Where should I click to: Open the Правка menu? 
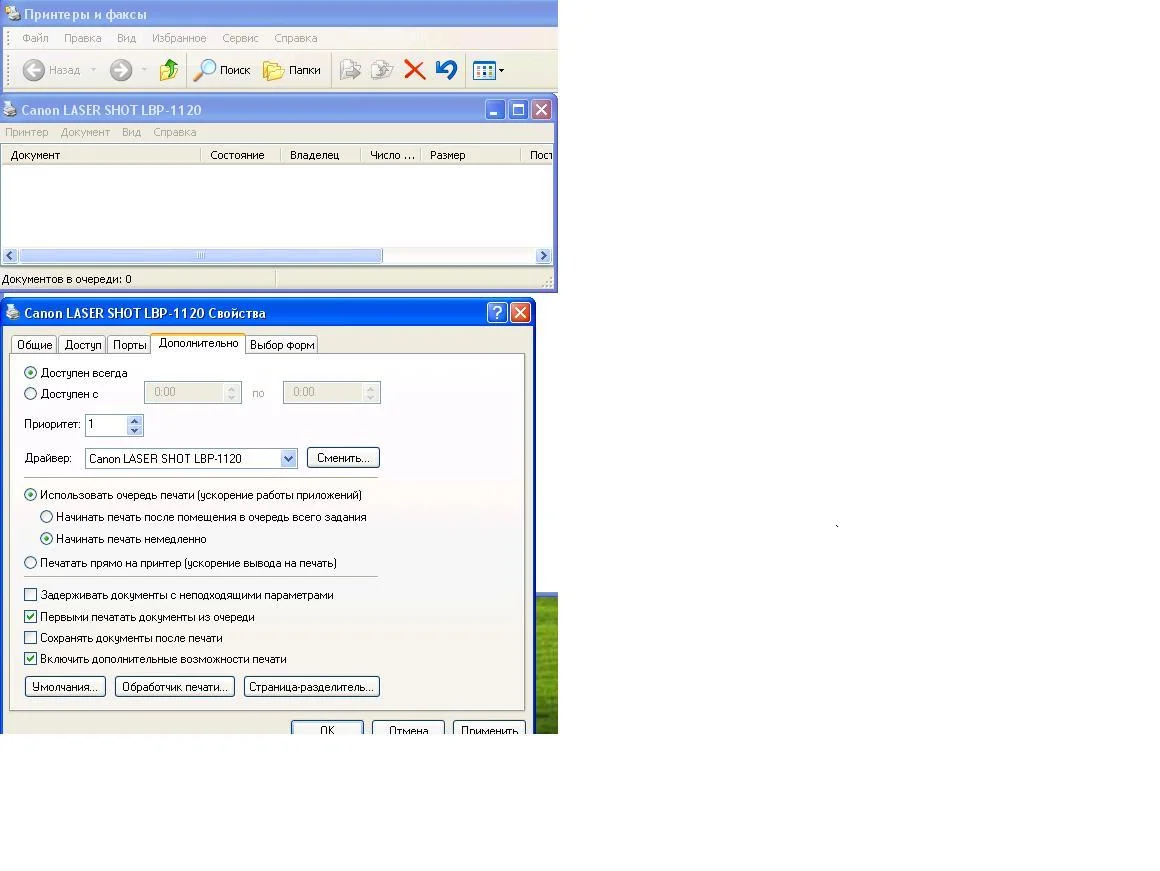(82, 38)
